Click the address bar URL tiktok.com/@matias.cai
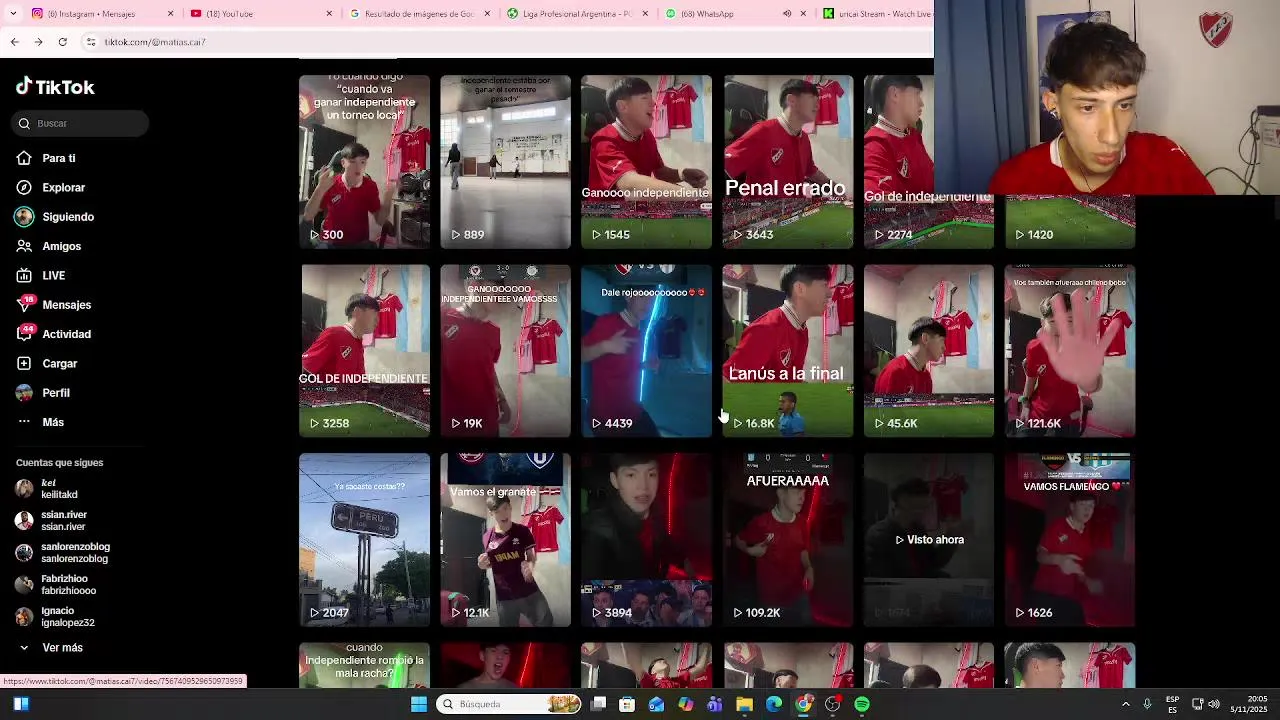Screen dimensions: 1280x720 click(155, 42)
